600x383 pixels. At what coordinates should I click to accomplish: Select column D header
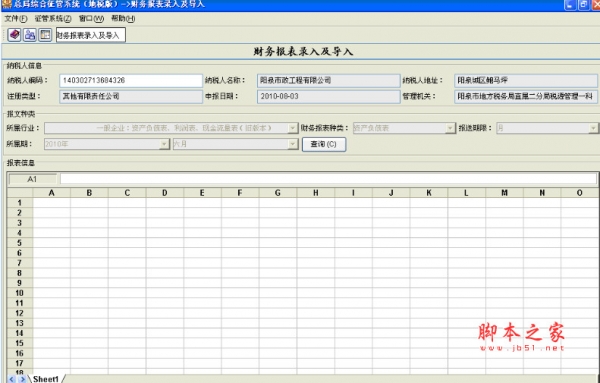pos(165,193)
